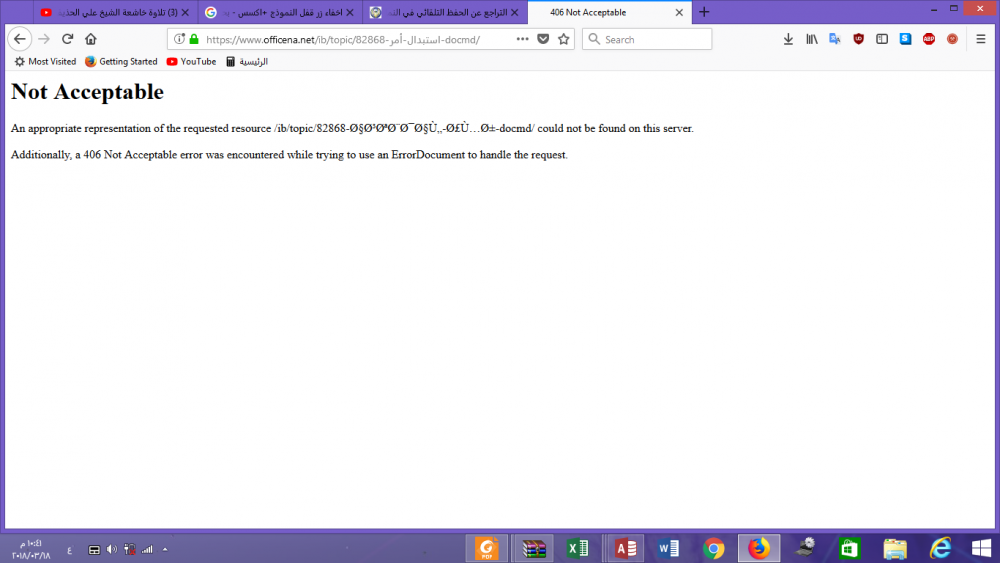1000x563 pixels.
Task: Click the URL address bar text
Action: pyautogui.click(x=343, y=40)
